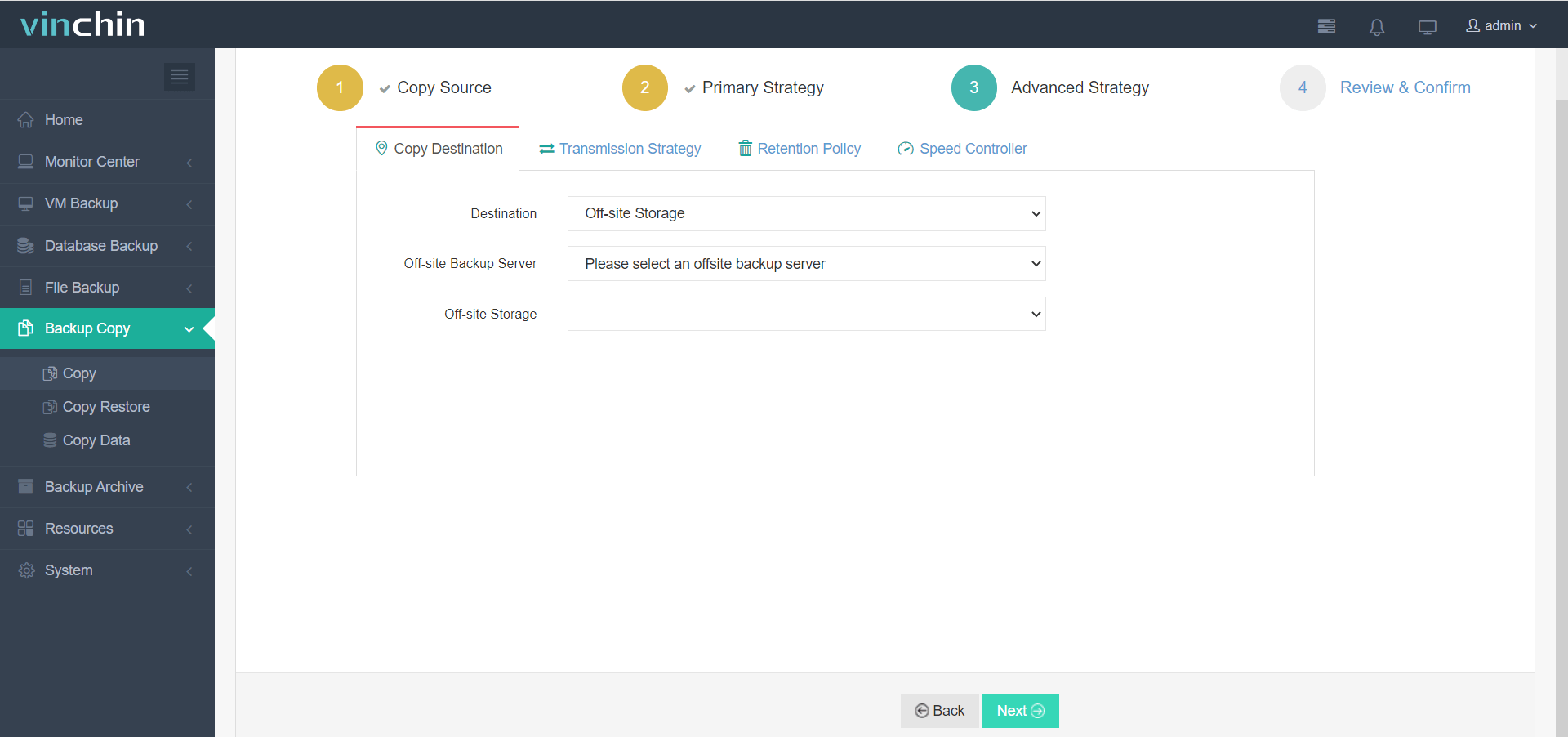Screen dimensions: 1568x737
Task: Select Copy submenu item
Action: (x=107, y=373)
